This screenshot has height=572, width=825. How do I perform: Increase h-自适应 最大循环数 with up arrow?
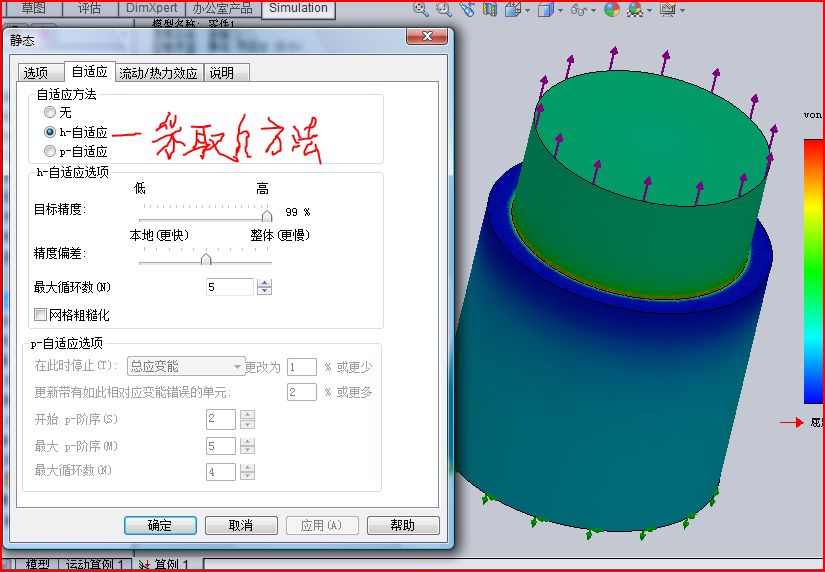pos(264,283)
